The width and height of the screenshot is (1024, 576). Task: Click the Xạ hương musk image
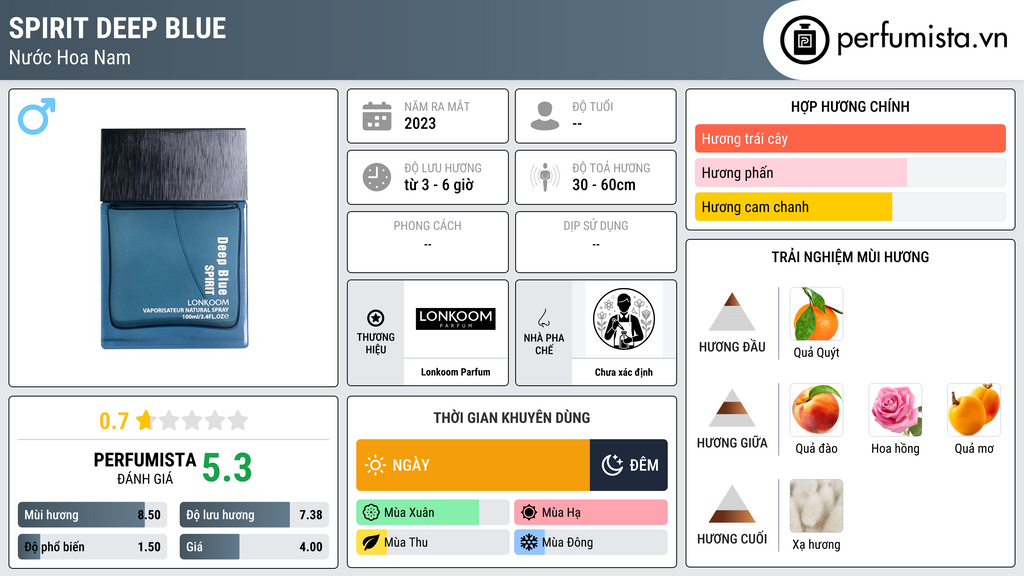click(x=816, y=506)
